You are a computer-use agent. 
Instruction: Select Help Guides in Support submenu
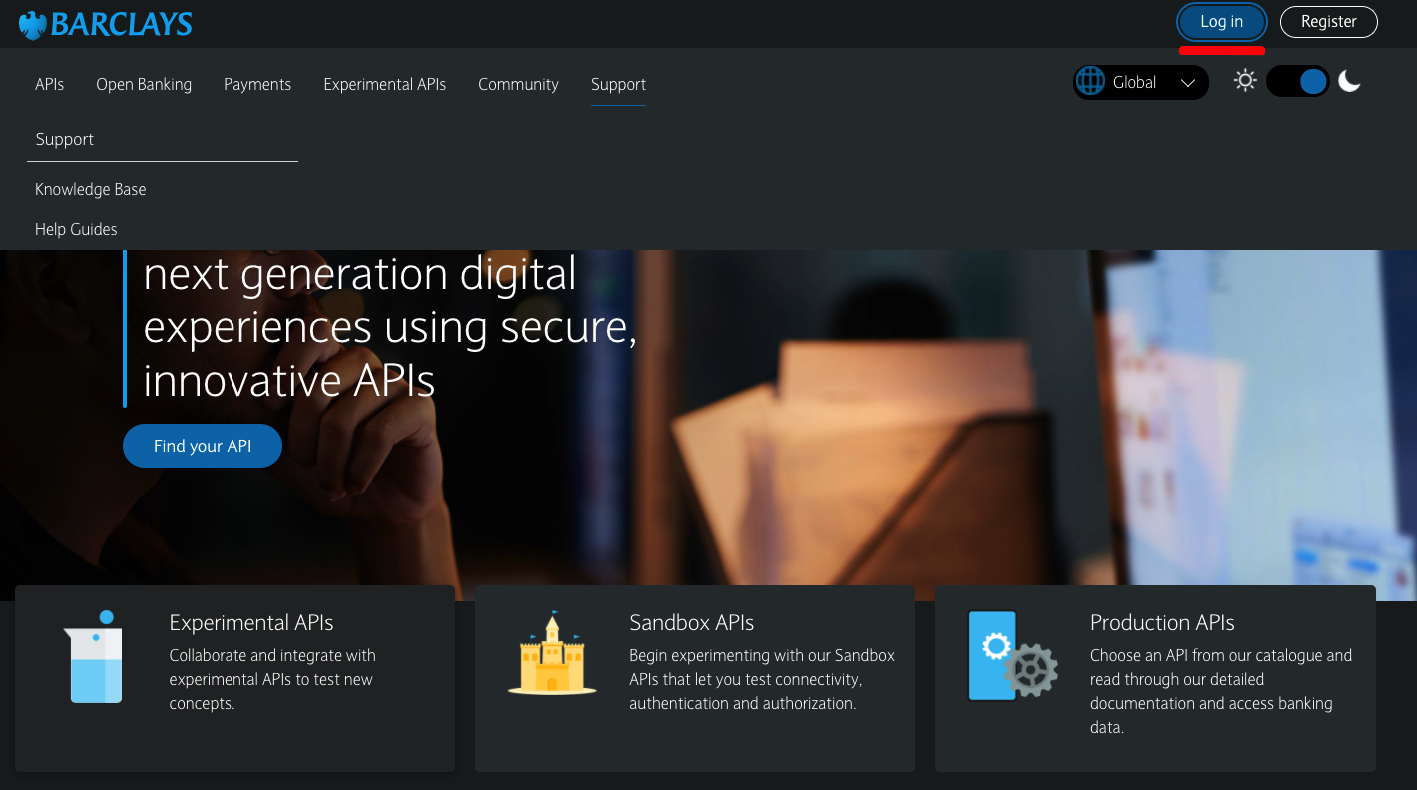tap(76, 229)
